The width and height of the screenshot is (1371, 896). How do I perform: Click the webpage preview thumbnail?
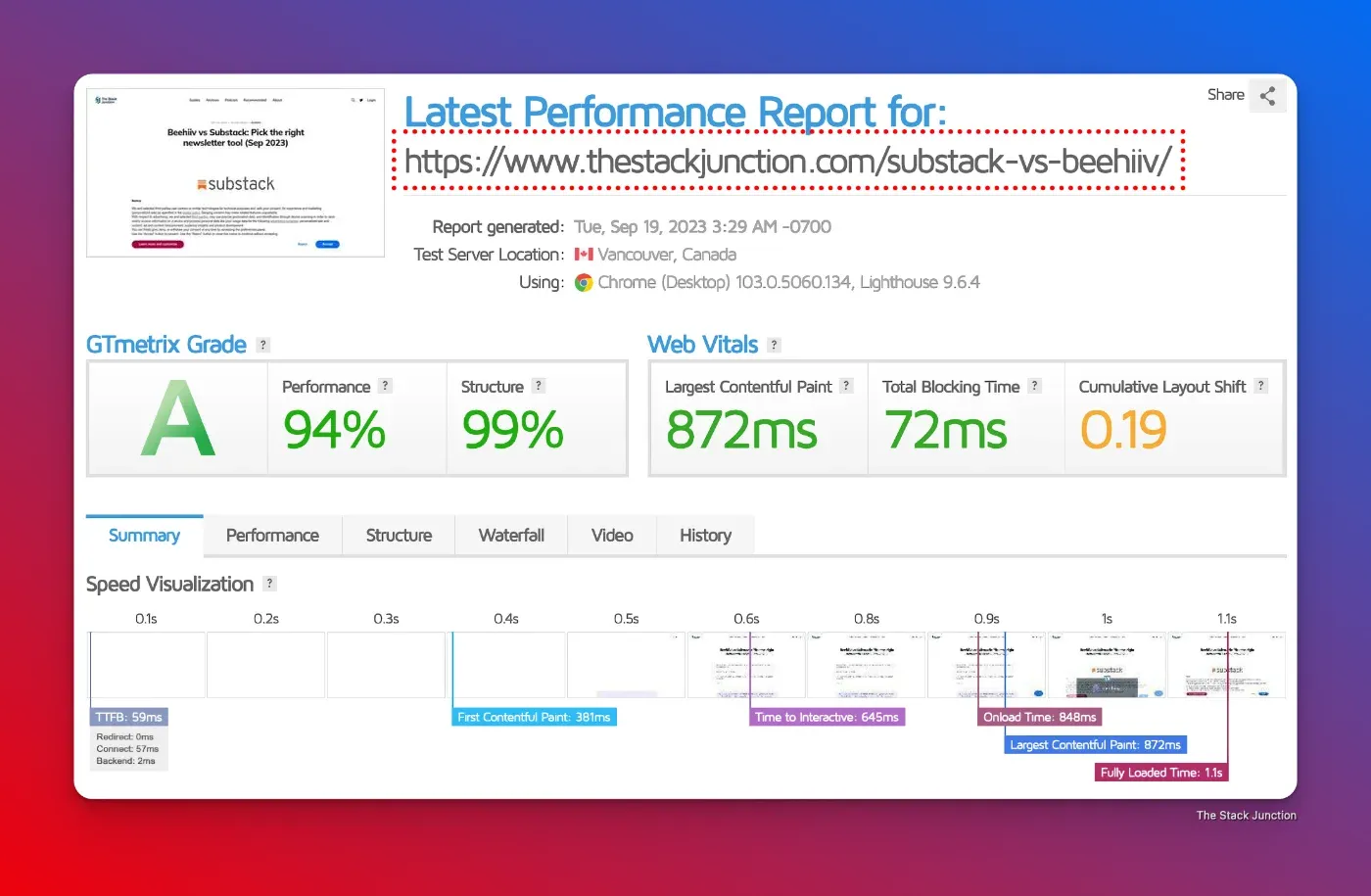235,170
